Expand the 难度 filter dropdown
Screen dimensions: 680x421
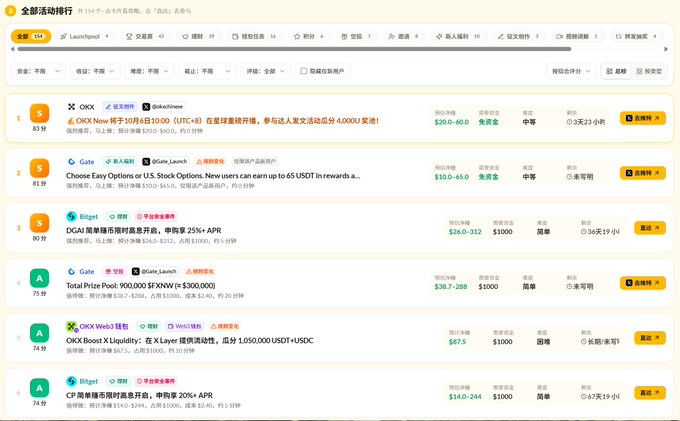point(149,71)
